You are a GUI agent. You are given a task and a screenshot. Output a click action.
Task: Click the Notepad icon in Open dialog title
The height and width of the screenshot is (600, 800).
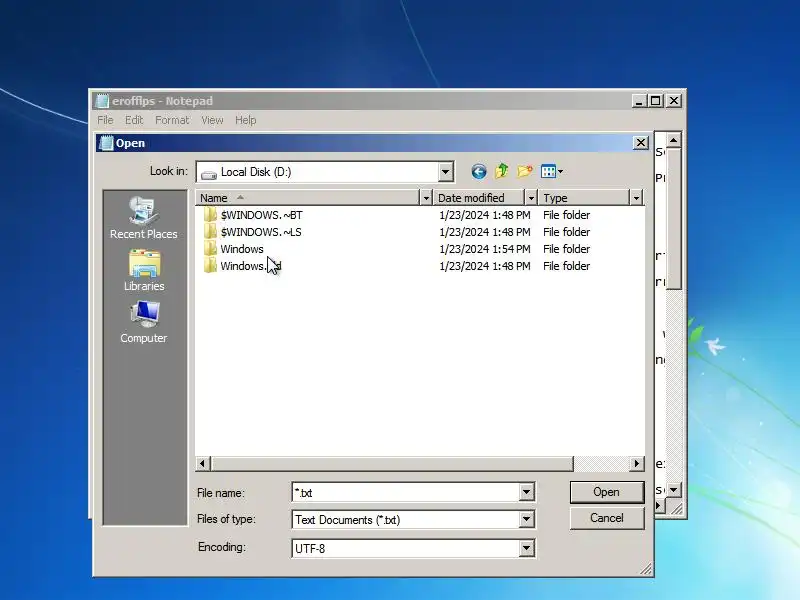click(106, 143)
